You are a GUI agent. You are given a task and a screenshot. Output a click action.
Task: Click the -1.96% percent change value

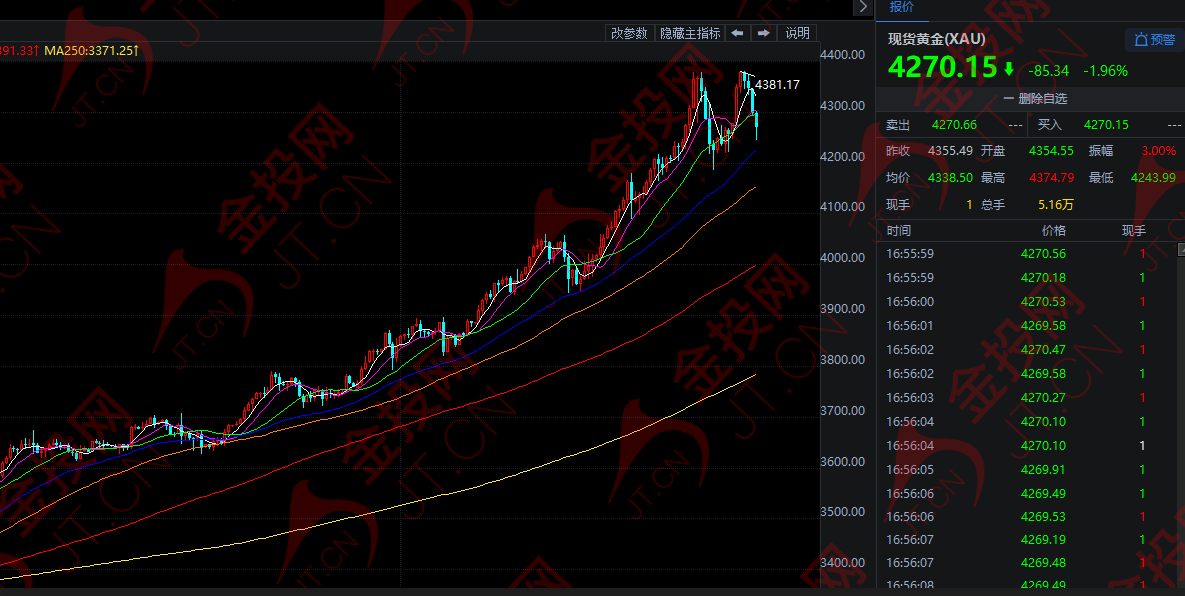pyautogui.click(x=1105, y=71)
